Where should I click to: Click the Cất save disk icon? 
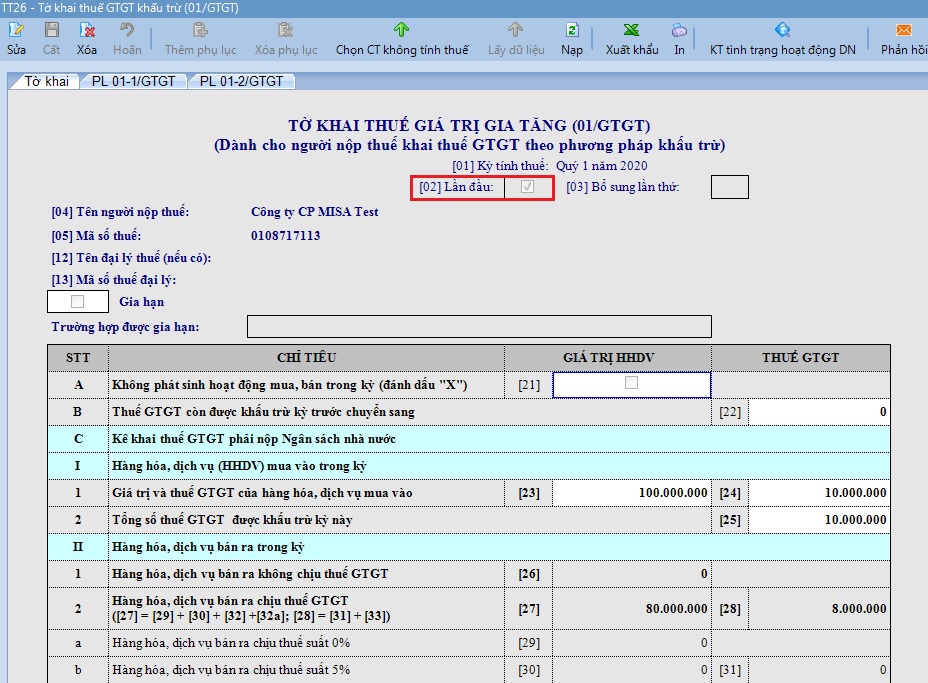click(x=51, y=30)
